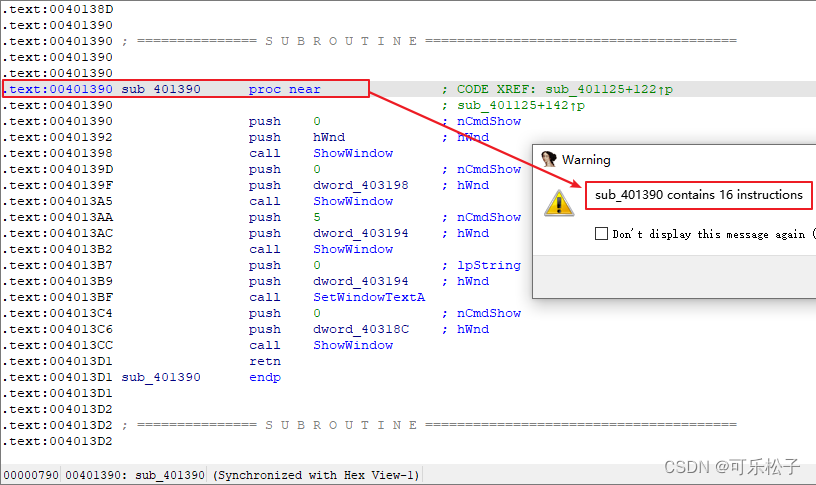816x485 pixels.
Task: Click the yellow warning triangle icon
Action: pos(559,203)
